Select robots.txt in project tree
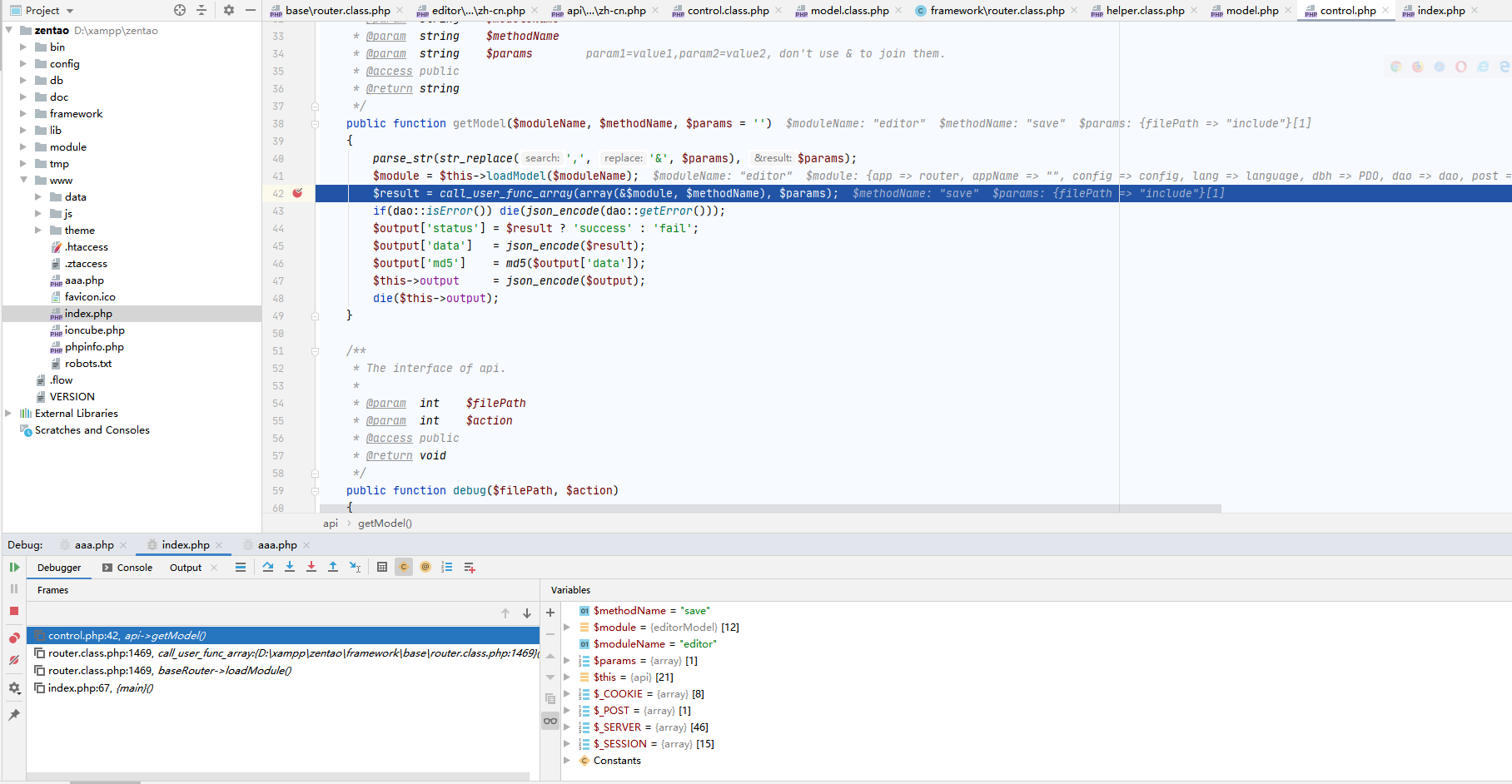Image resolution: width=1512 pixels, height=784 pixels. click(88, 364)
